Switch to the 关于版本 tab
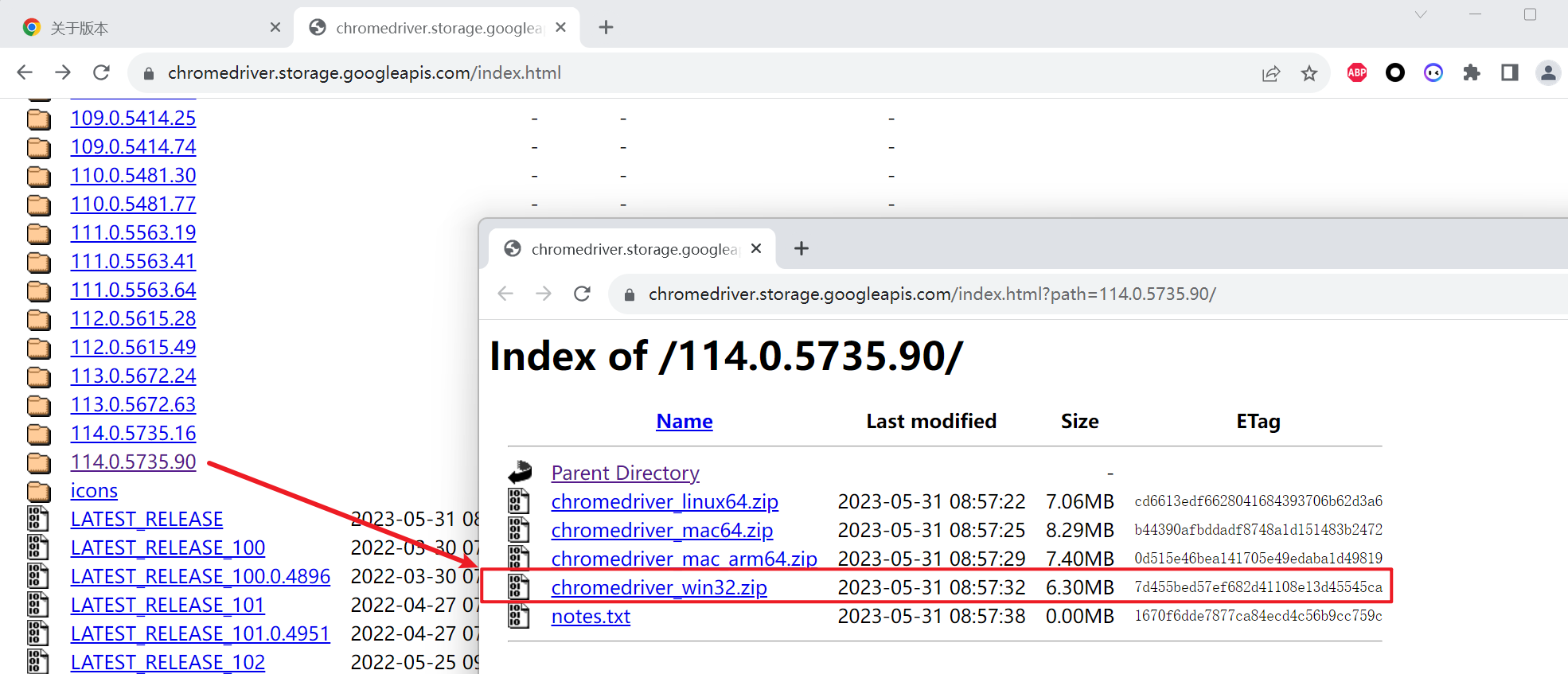This screenshot has width=1568, height=674. click(x=150, y=28)
